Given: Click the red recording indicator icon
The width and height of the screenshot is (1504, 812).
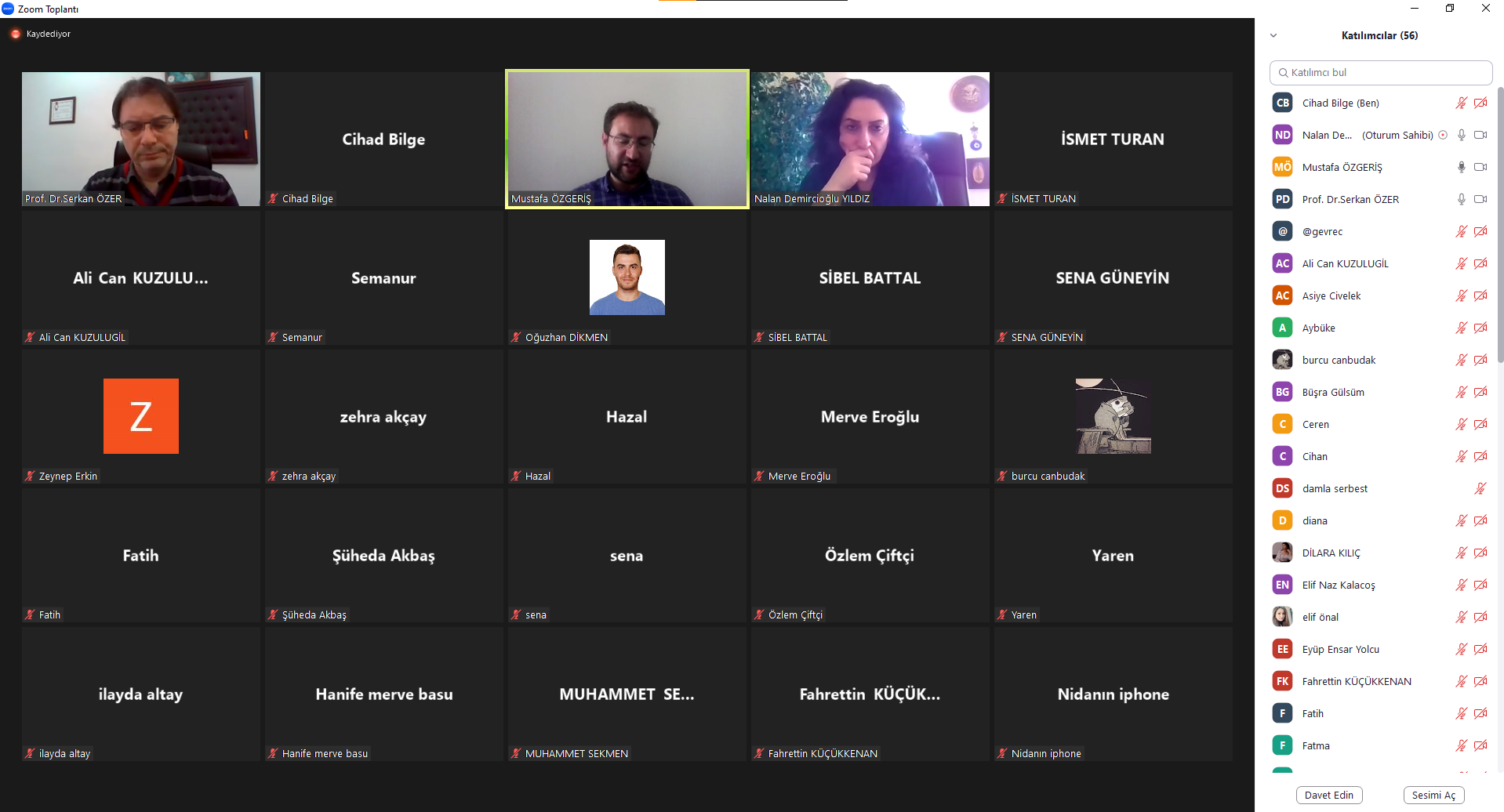Looking at the screenshot, I should point(16,34).
